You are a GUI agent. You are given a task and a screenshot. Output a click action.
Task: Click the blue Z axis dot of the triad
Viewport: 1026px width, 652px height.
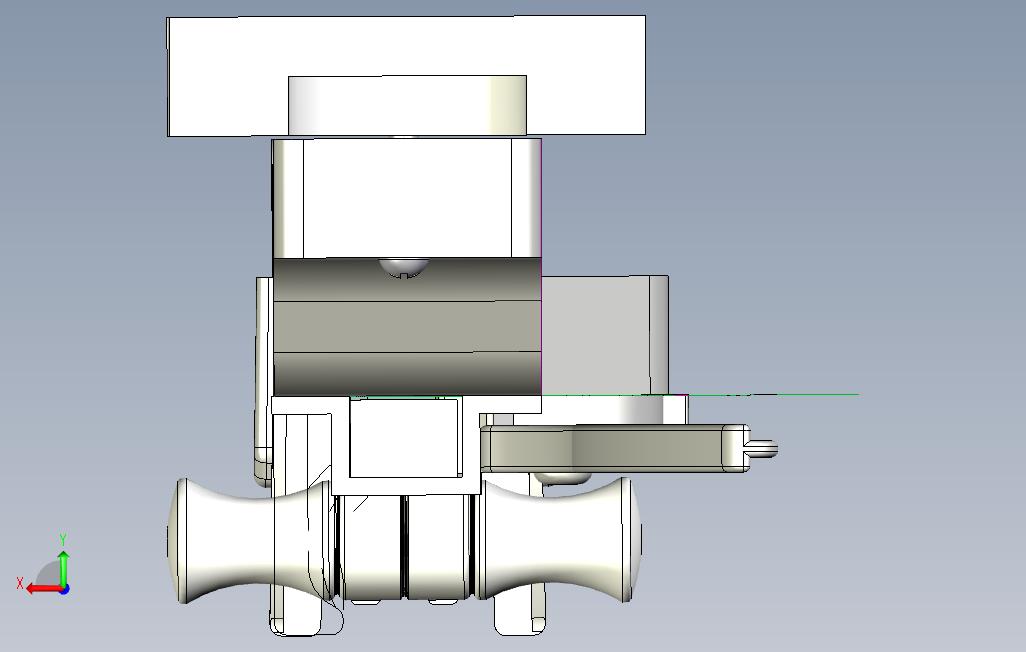64,589
